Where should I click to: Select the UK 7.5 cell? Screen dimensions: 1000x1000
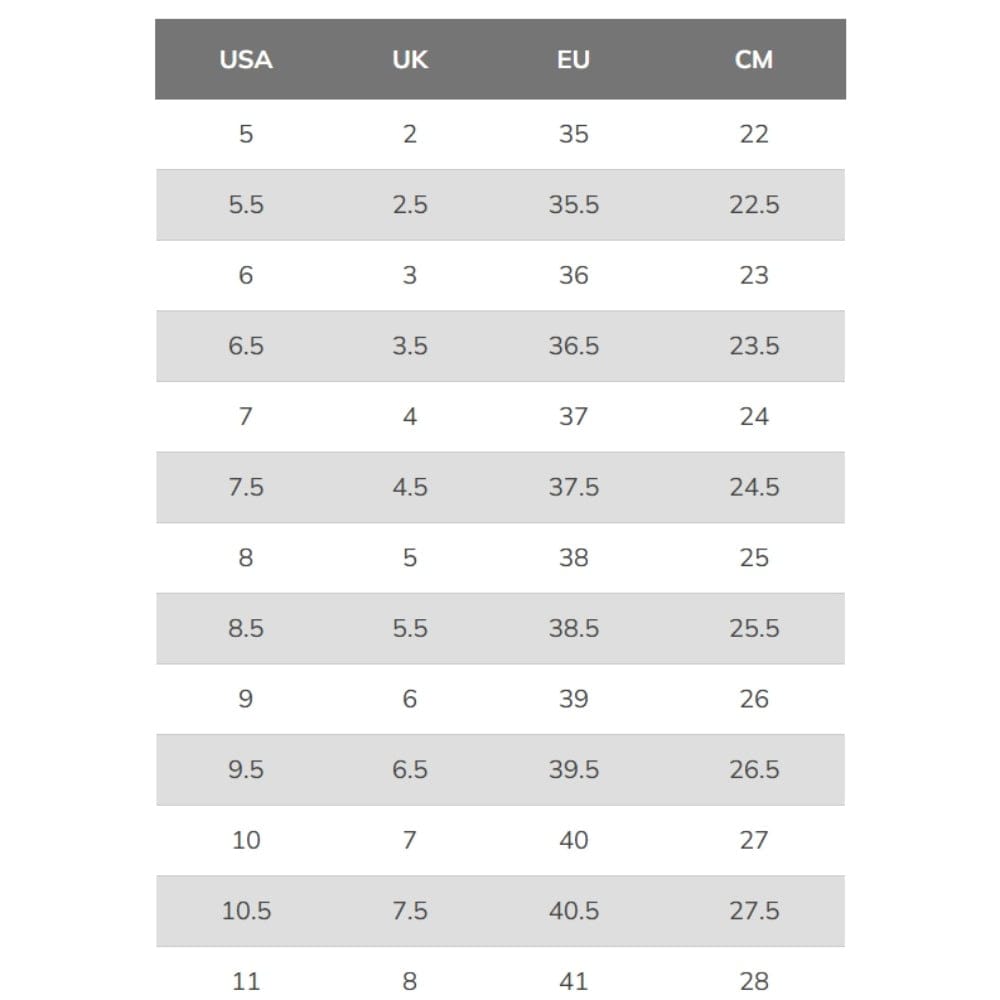click(410, 911)
